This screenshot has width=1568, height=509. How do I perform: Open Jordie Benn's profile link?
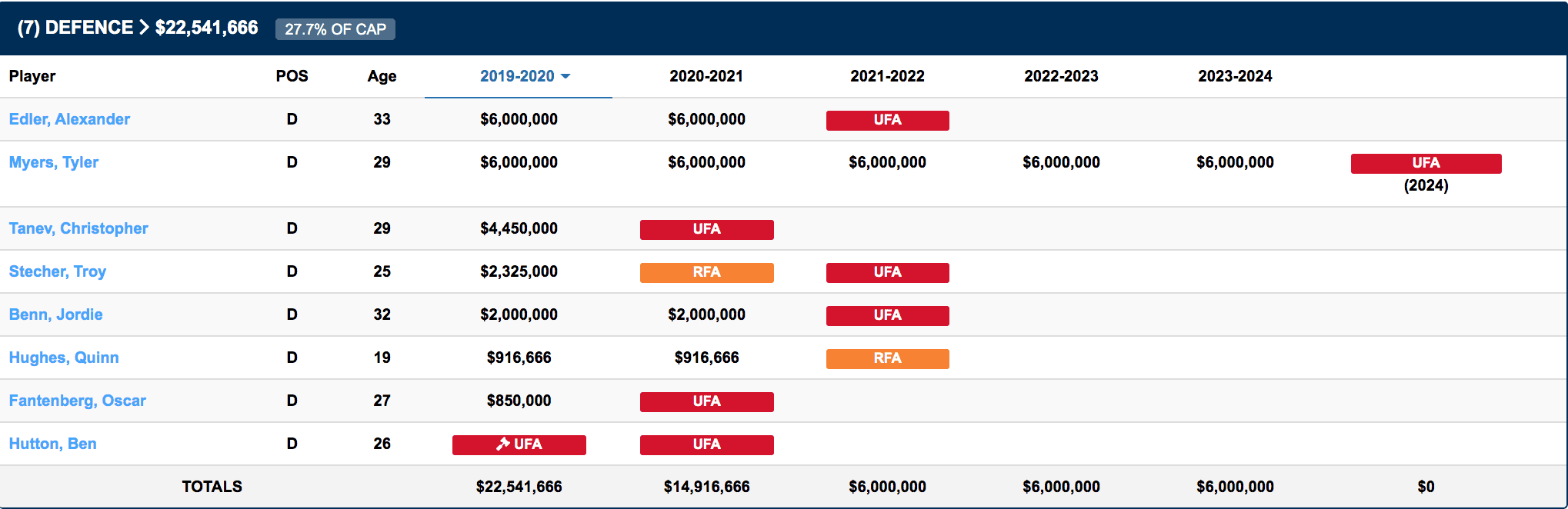56,314
